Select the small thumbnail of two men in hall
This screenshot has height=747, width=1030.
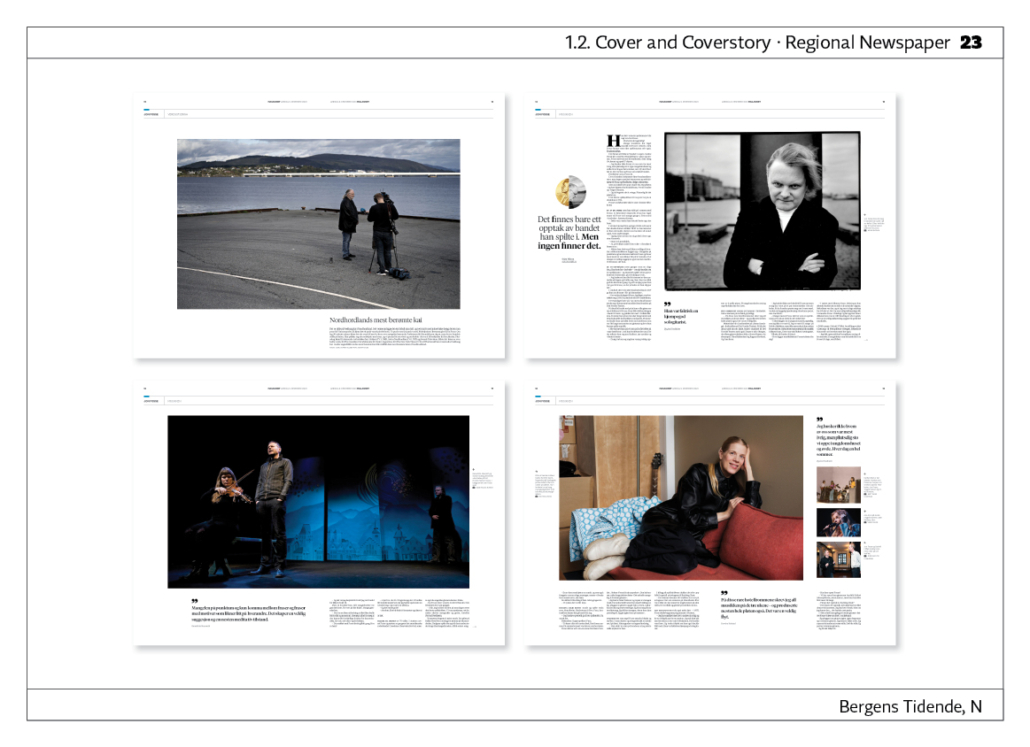tap(838, 560)
